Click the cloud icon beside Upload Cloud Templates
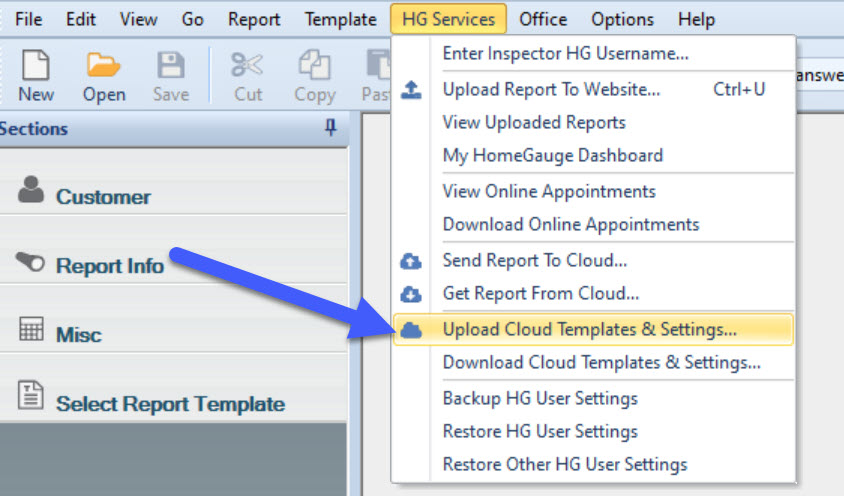 (411, 330)
